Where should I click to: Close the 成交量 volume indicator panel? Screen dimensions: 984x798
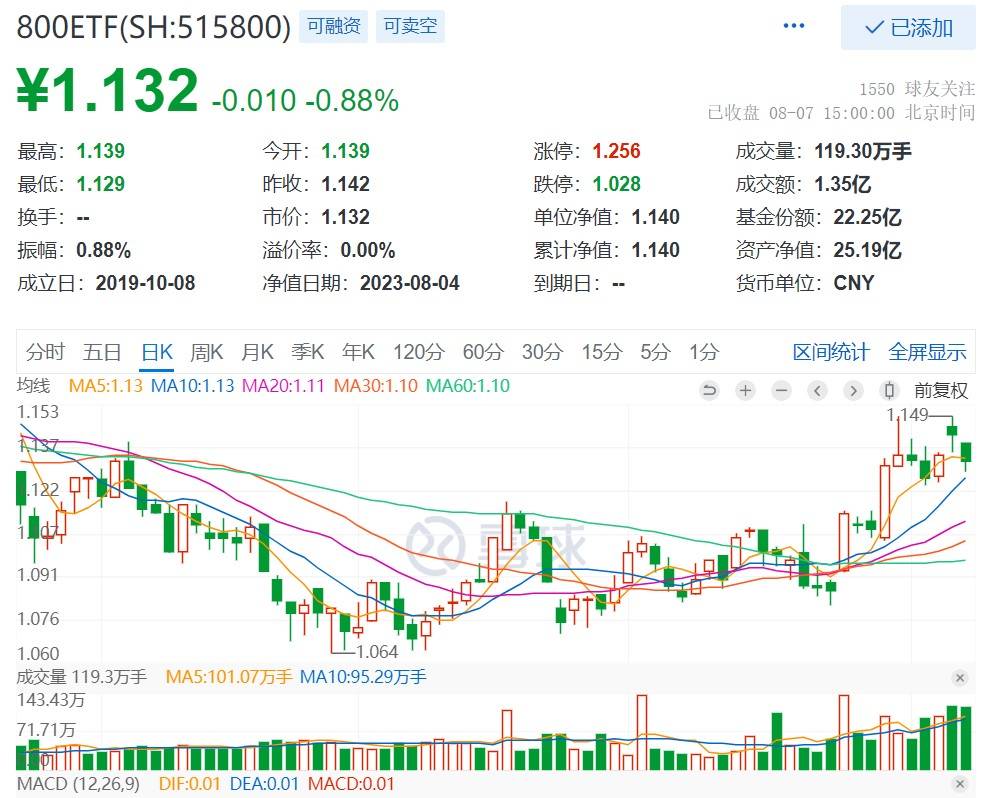click(x=960, y=678)
